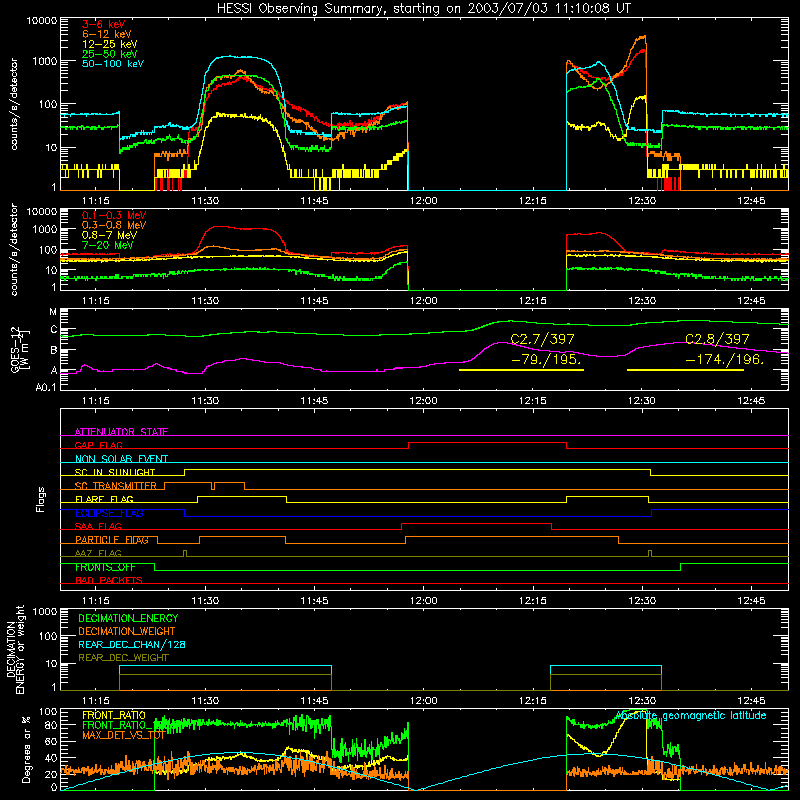The image size is (800, 800).
Task: Click the C2.7/397 flare annotation
Action: tap(542, 339)
